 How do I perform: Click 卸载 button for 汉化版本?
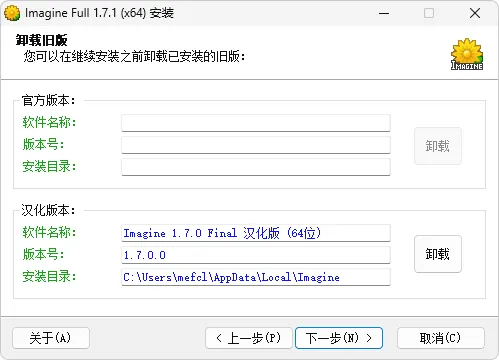tap(438, 254)
